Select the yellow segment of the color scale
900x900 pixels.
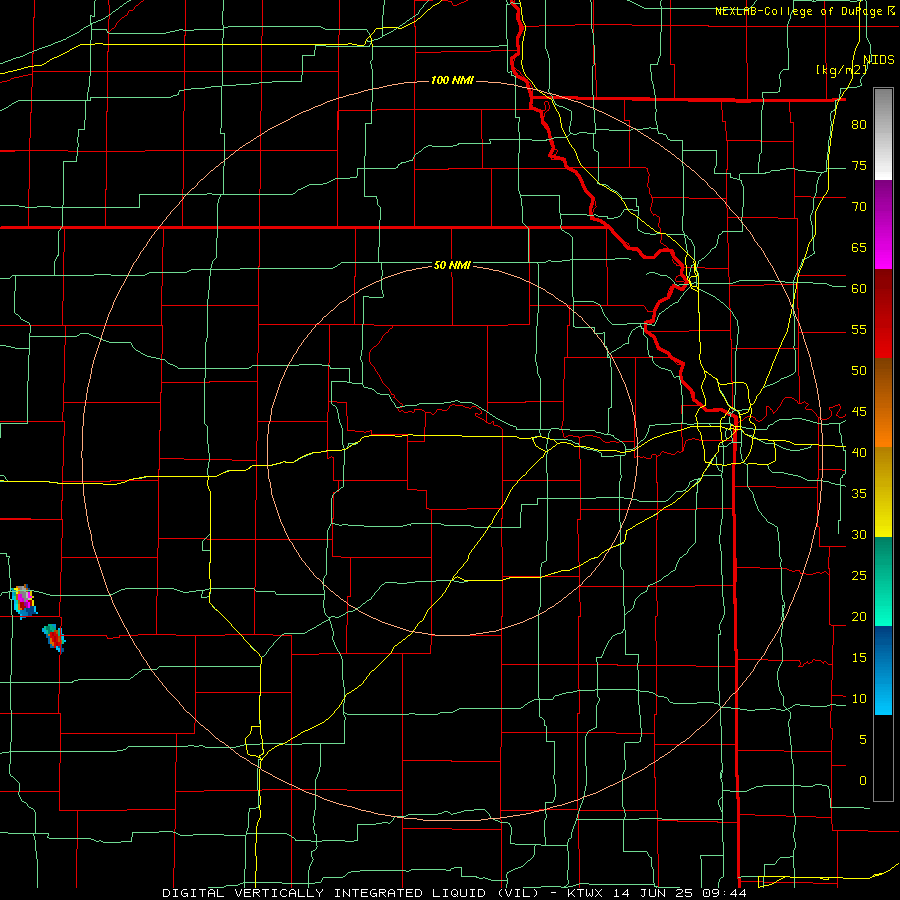coord(883,492)
